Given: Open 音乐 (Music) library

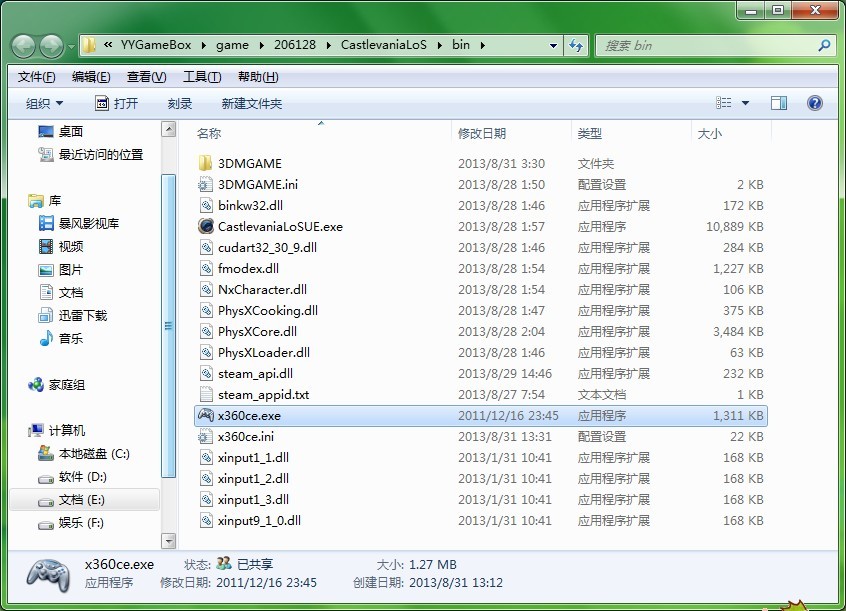Looking at the screenshot, I should pyautogui.click(x=71, y=338).
